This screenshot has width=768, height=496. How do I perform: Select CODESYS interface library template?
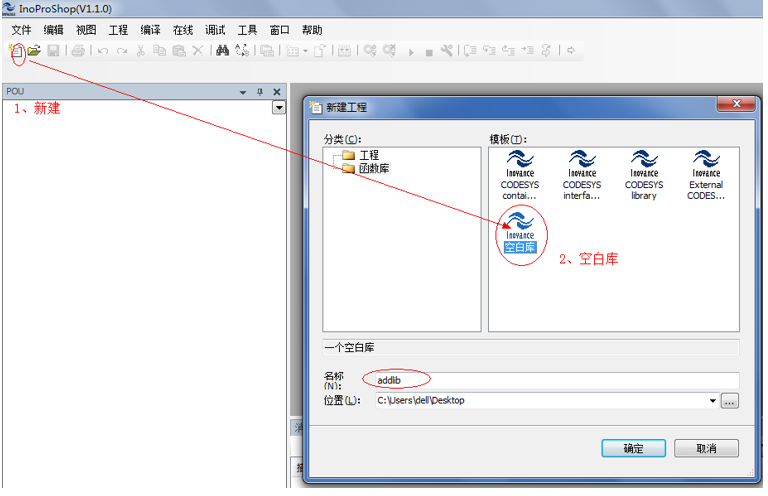coord(582,175)
